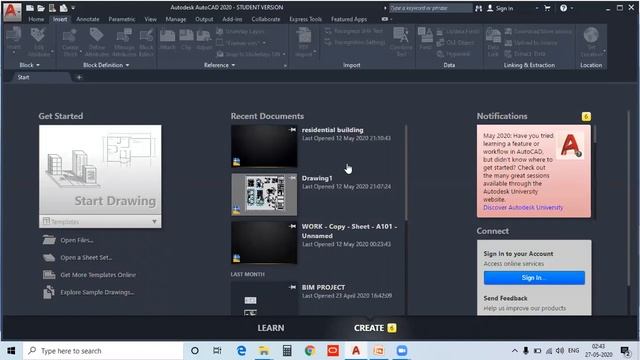
Task: Open Task View on the taskbar
Action: pos(217,351)
